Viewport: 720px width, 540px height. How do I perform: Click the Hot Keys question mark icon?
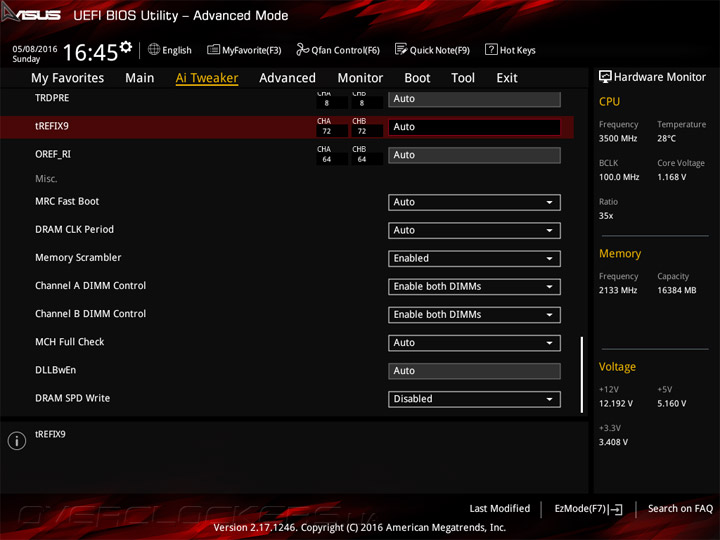point(491,49)
